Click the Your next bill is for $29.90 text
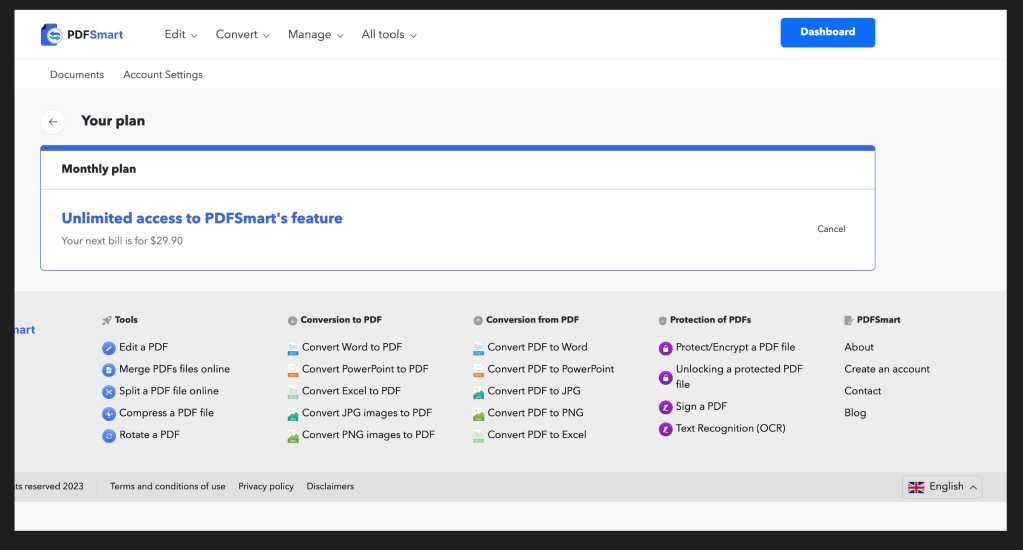The height and width of the screenshot is (550, 1023). tap(122, 241)
